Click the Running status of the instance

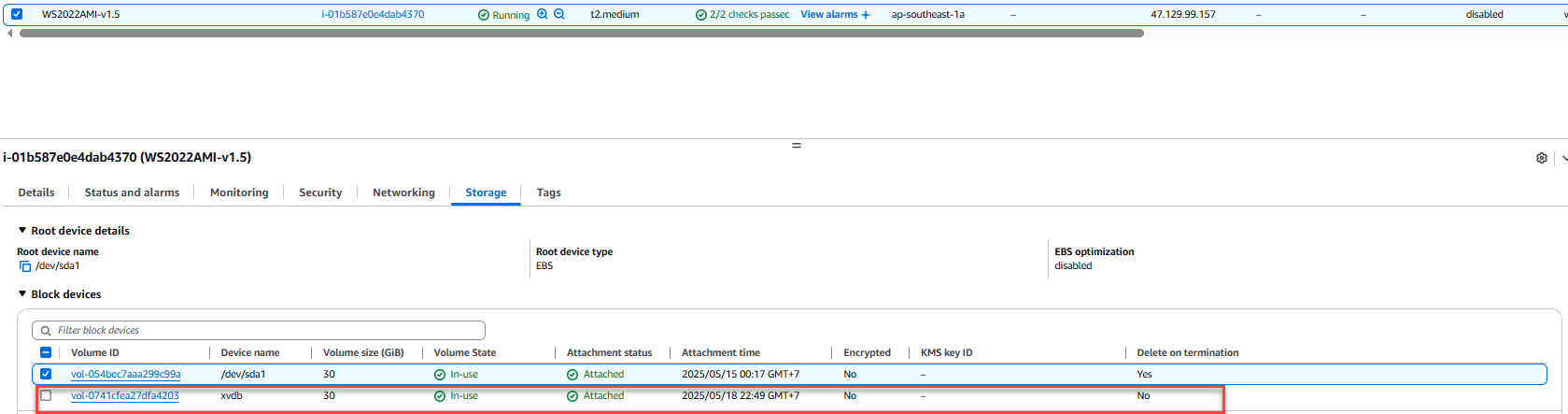pos(503,15)
